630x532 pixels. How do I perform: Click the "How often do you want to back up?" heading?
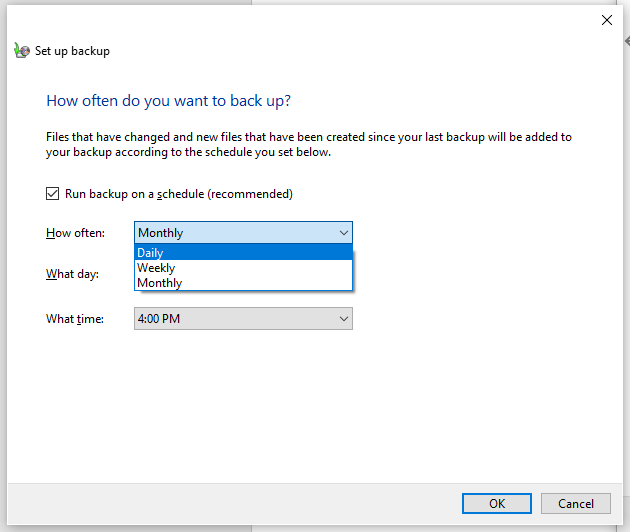(169, 101)
